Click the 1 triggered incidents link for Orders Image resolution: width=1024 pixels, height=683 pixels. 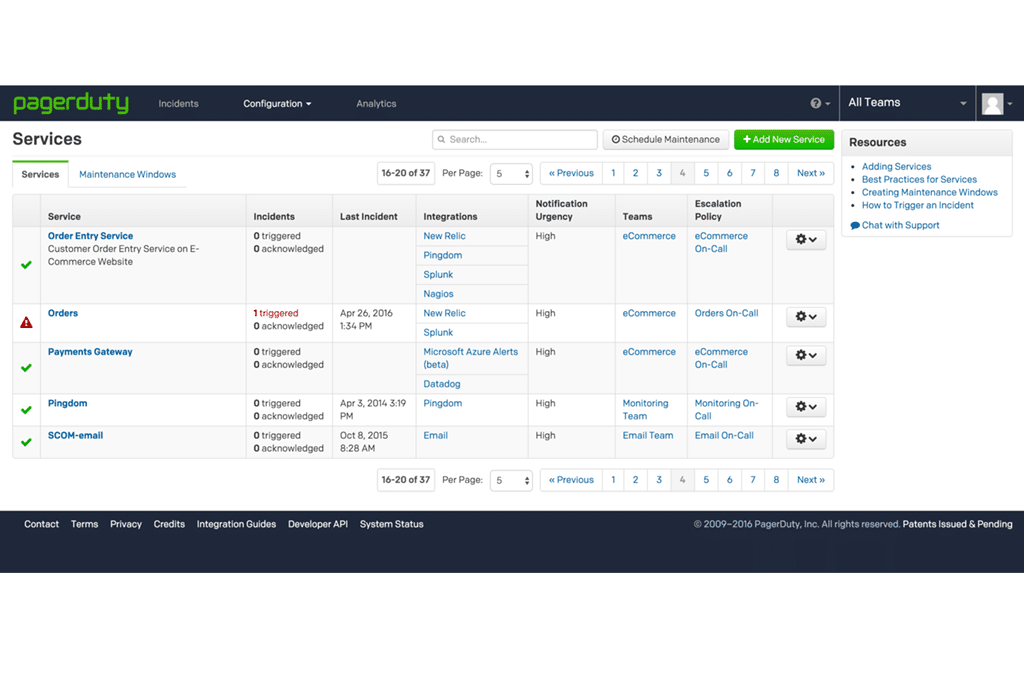click(276, 313)
